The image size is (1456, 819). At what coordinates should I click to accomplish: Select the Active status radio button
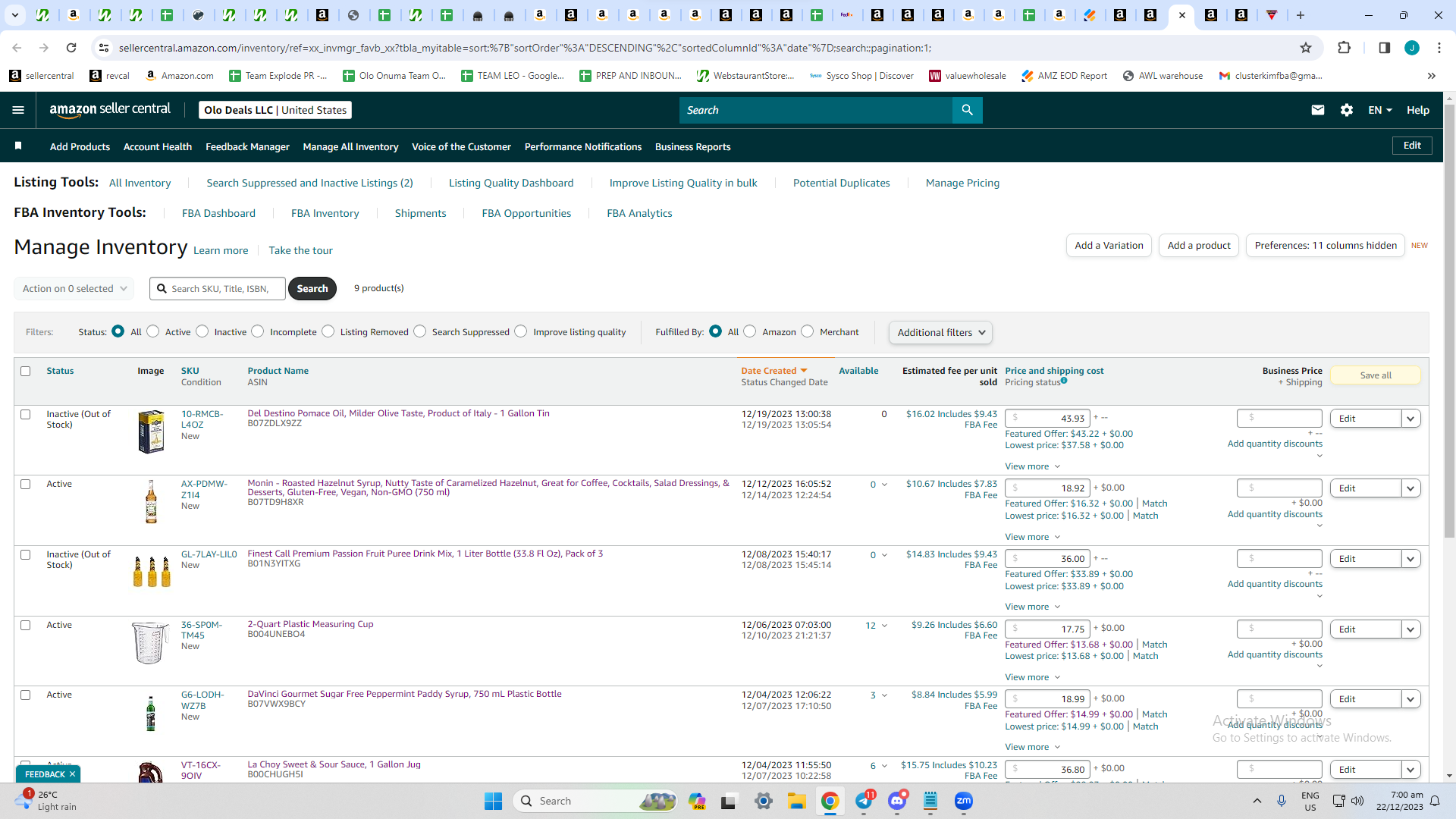pos(153,331)
